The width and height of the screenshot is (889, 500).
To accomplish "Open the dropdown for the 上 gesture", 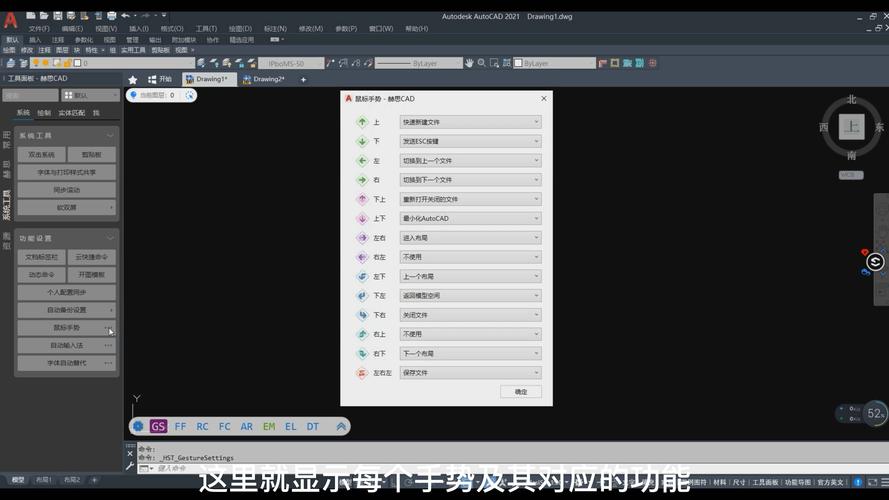I will [470, 122].
